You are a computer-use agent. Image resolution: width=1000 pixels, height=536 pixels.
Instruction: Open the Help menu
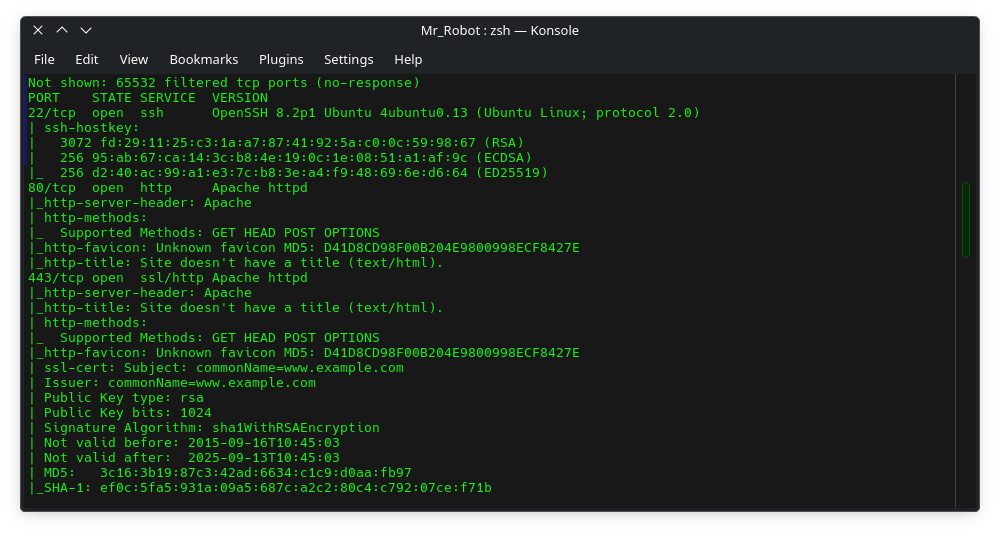point(408,59)
